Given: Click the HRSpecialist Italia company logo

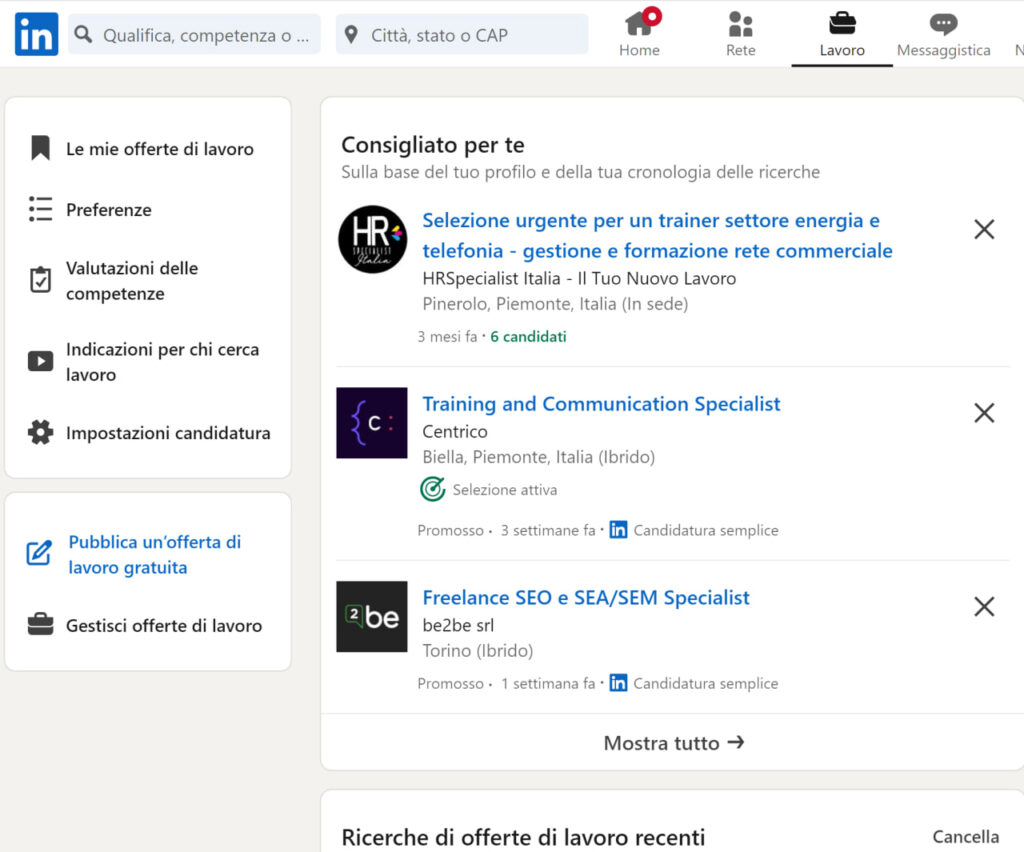Looking at the screenshot, I should 372,240.
